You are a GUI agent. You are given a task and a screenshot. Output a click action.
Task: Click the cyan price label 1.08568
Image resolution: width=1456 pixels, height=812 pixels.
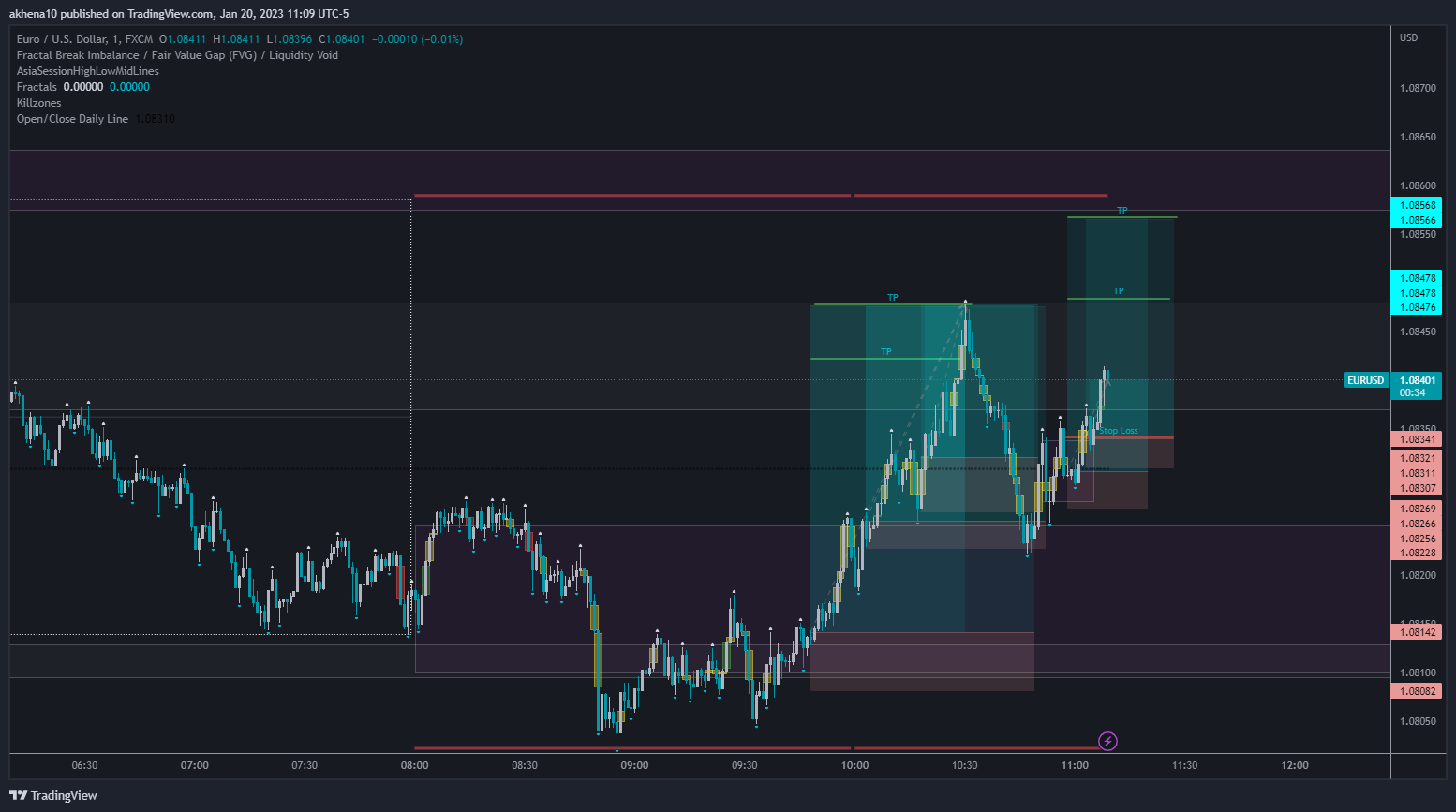coord(1417,205)
